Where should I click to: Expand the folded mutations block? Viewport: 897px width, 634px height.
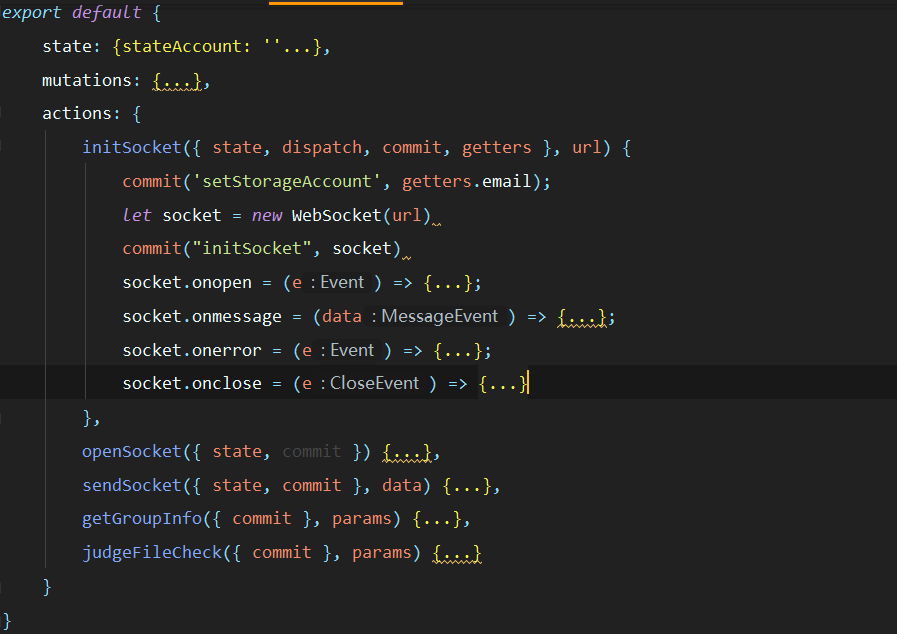pos(177,81)
